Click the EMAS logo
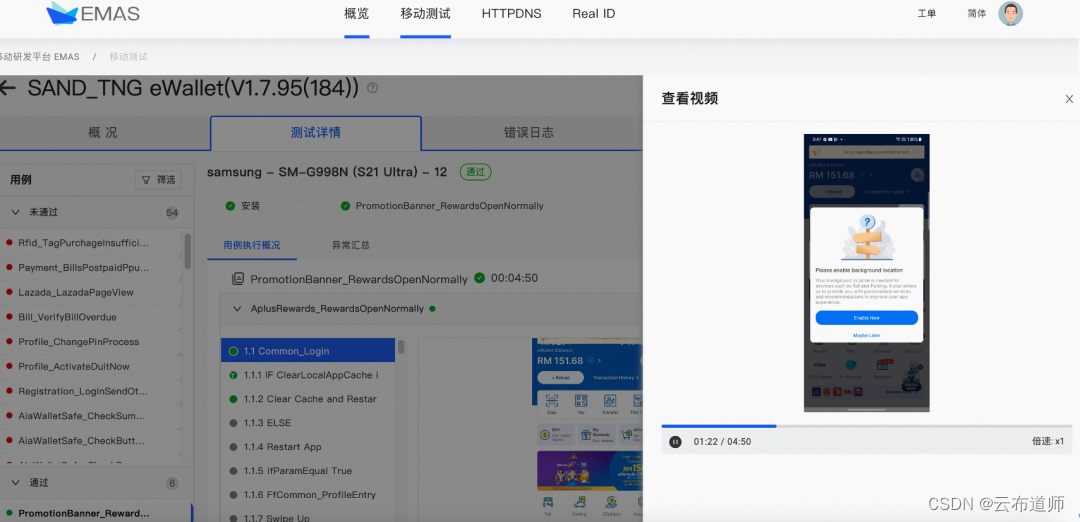Image resolution: width=1080 pixels, height=522 pixels. click(x=92, y=13)
